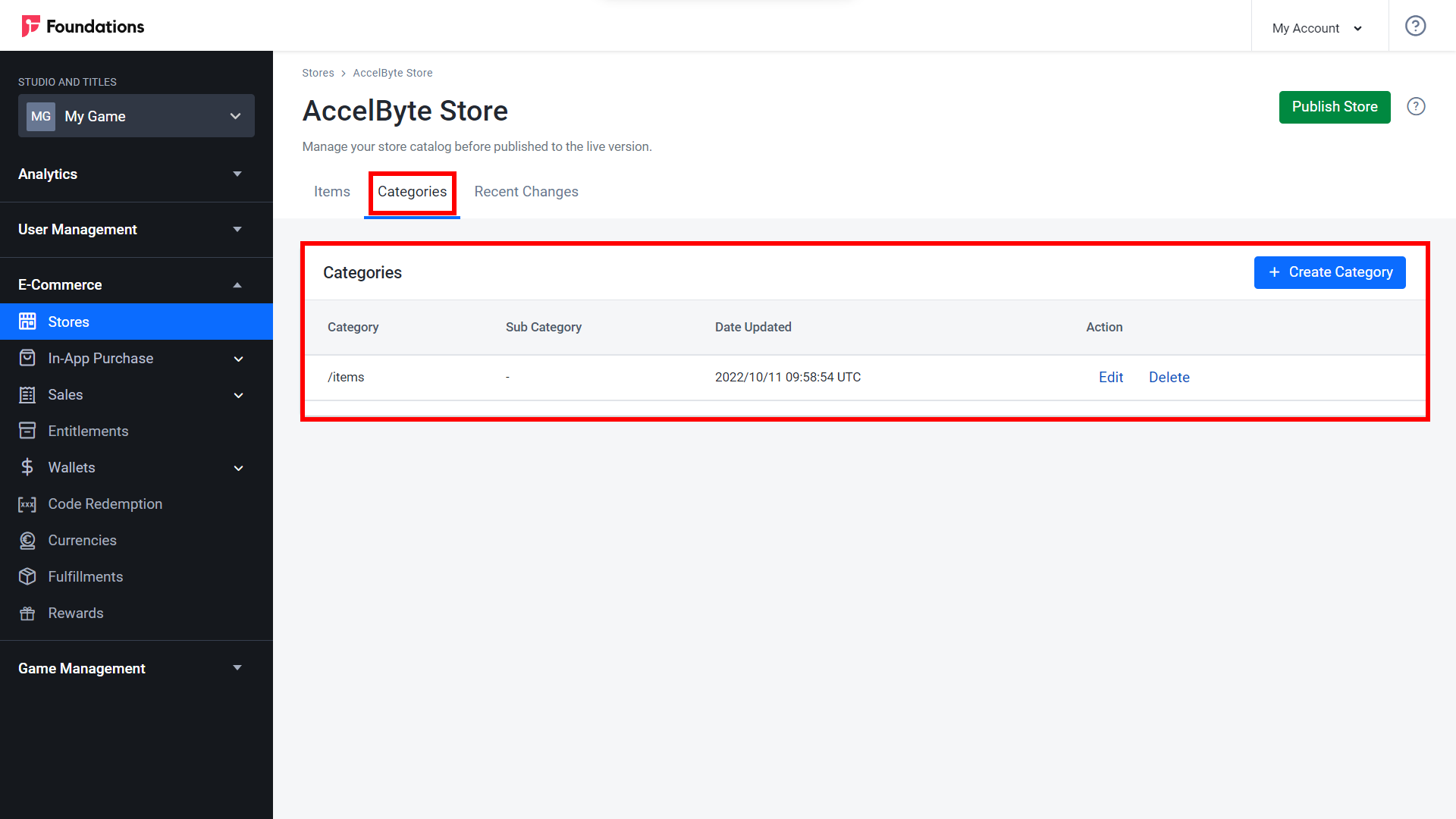Click Delete for the /items category

click(x=1168, y=377)
